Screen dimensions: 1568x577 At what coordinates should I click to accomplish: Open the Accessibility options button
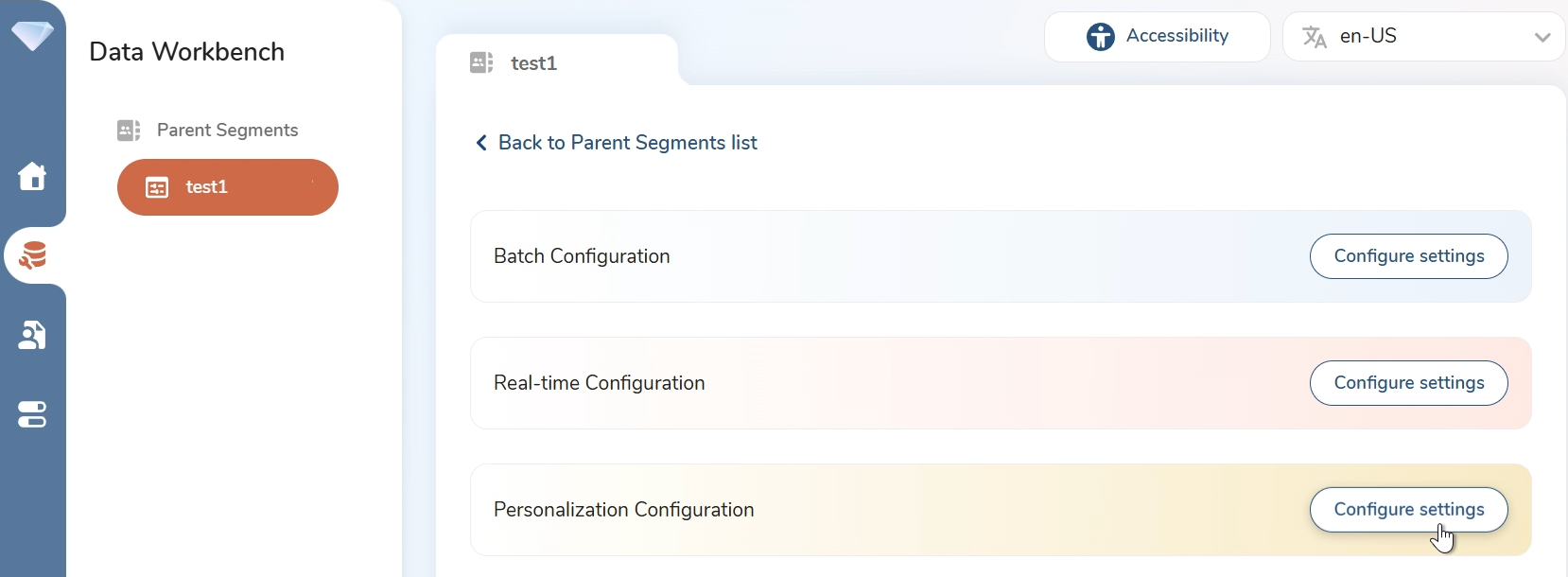coord(1157,37)
